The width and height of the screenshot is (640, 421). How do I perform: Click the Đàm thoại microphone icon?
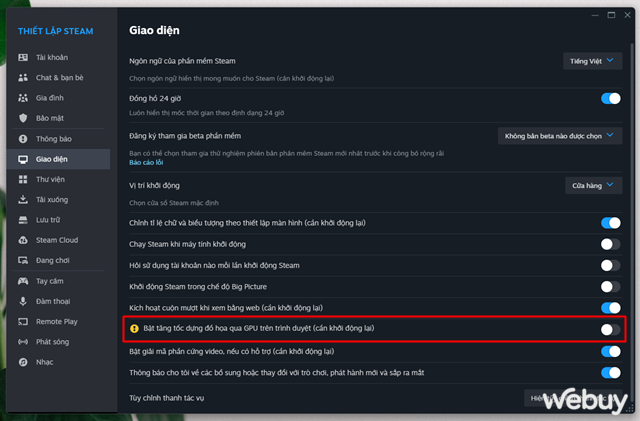pyautogui.click(x=23, y=301)
